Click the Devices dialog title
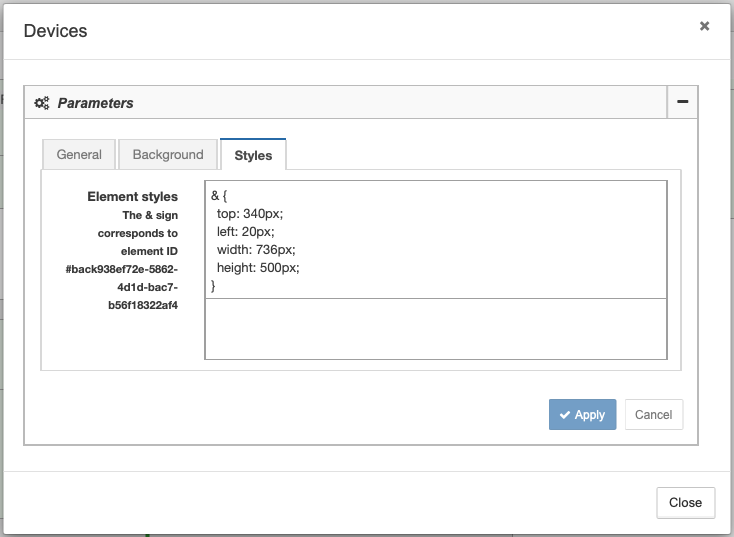The height and width of the screenshot is (537, 734). (x=55, y=31)
